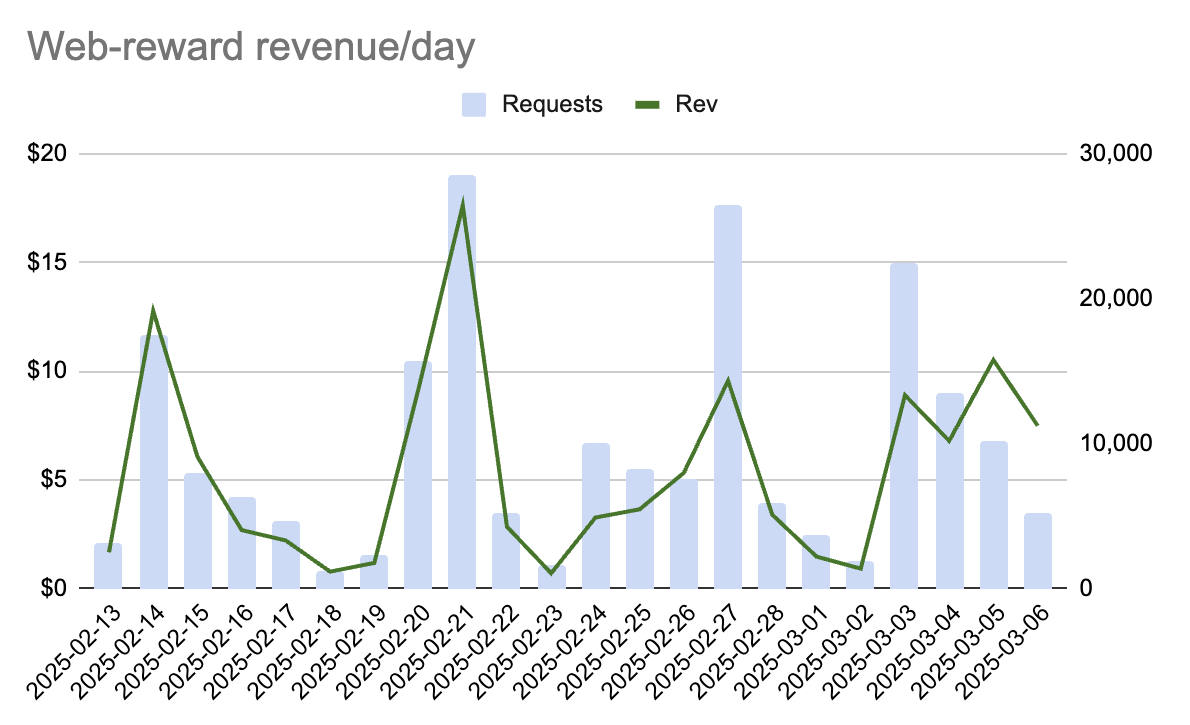Click the "$10" left axis label

pos(48,371)
